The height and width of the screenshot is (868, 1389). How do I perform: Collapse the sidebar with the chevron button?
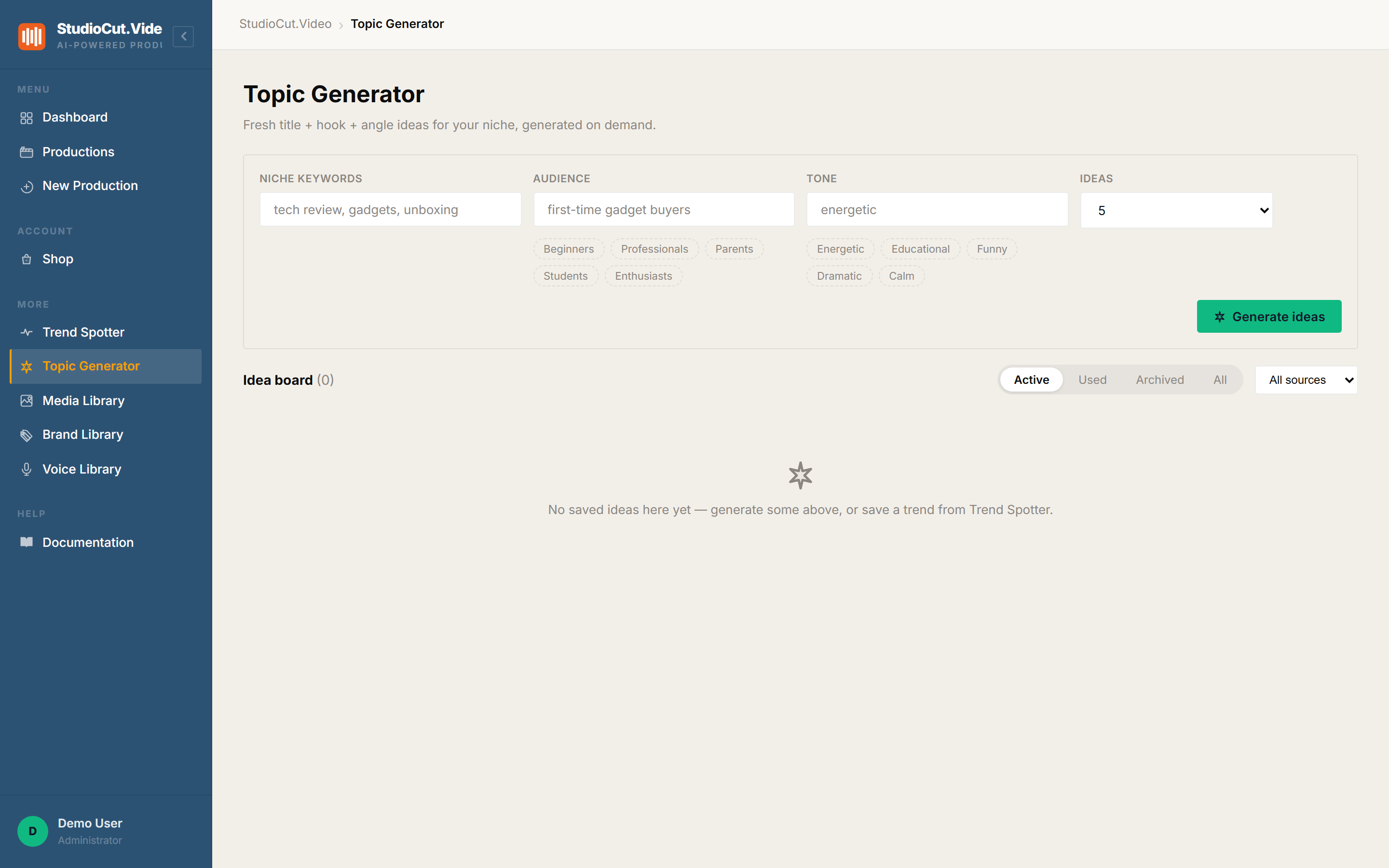(183, 36)
